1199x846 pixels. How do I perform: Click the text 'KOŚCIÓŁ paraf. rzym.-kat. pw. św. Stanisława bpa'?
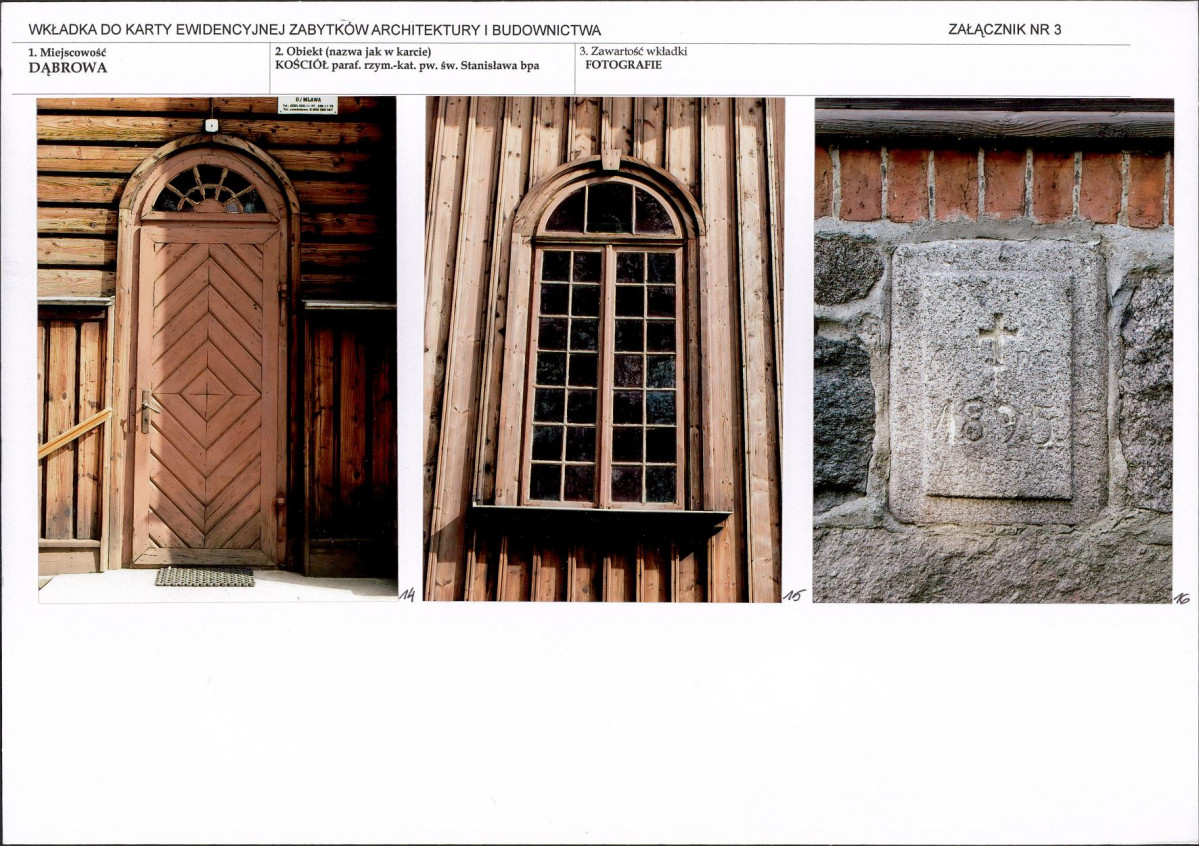(407, 66)
